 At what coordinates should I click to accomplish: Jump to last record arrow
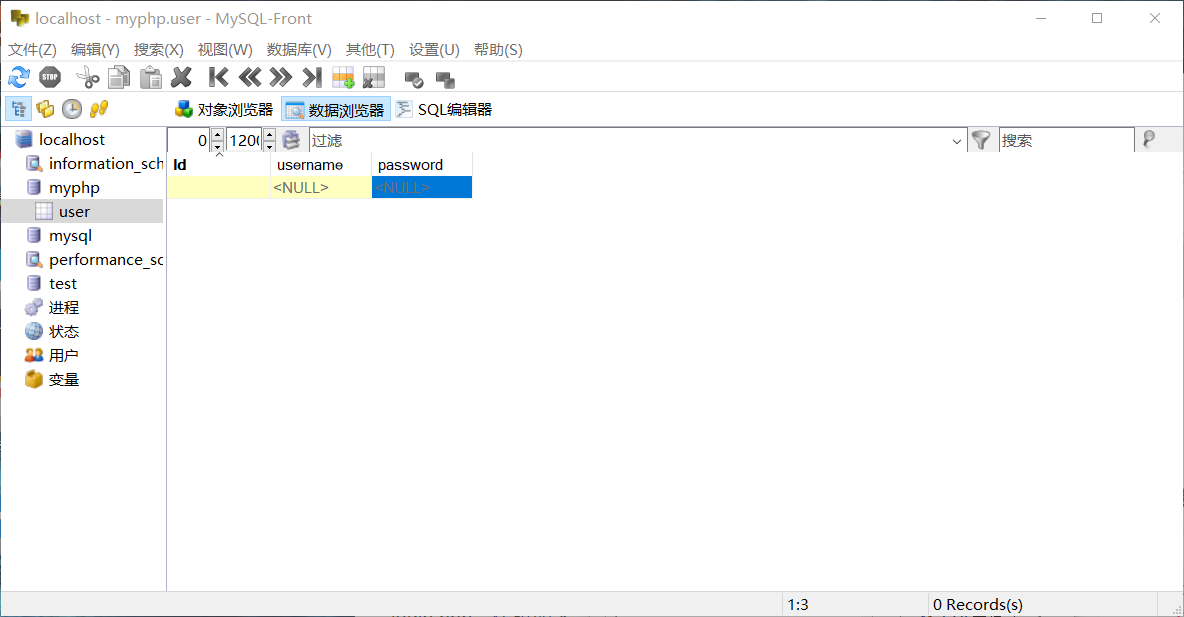click(x=312, y=77)
